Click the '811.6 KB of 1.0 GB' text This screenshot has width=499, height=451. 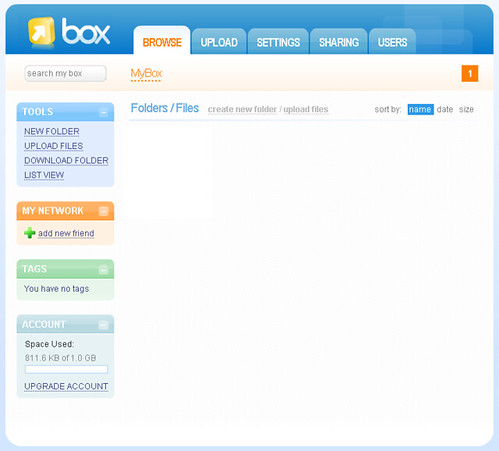tap(60, 358)
